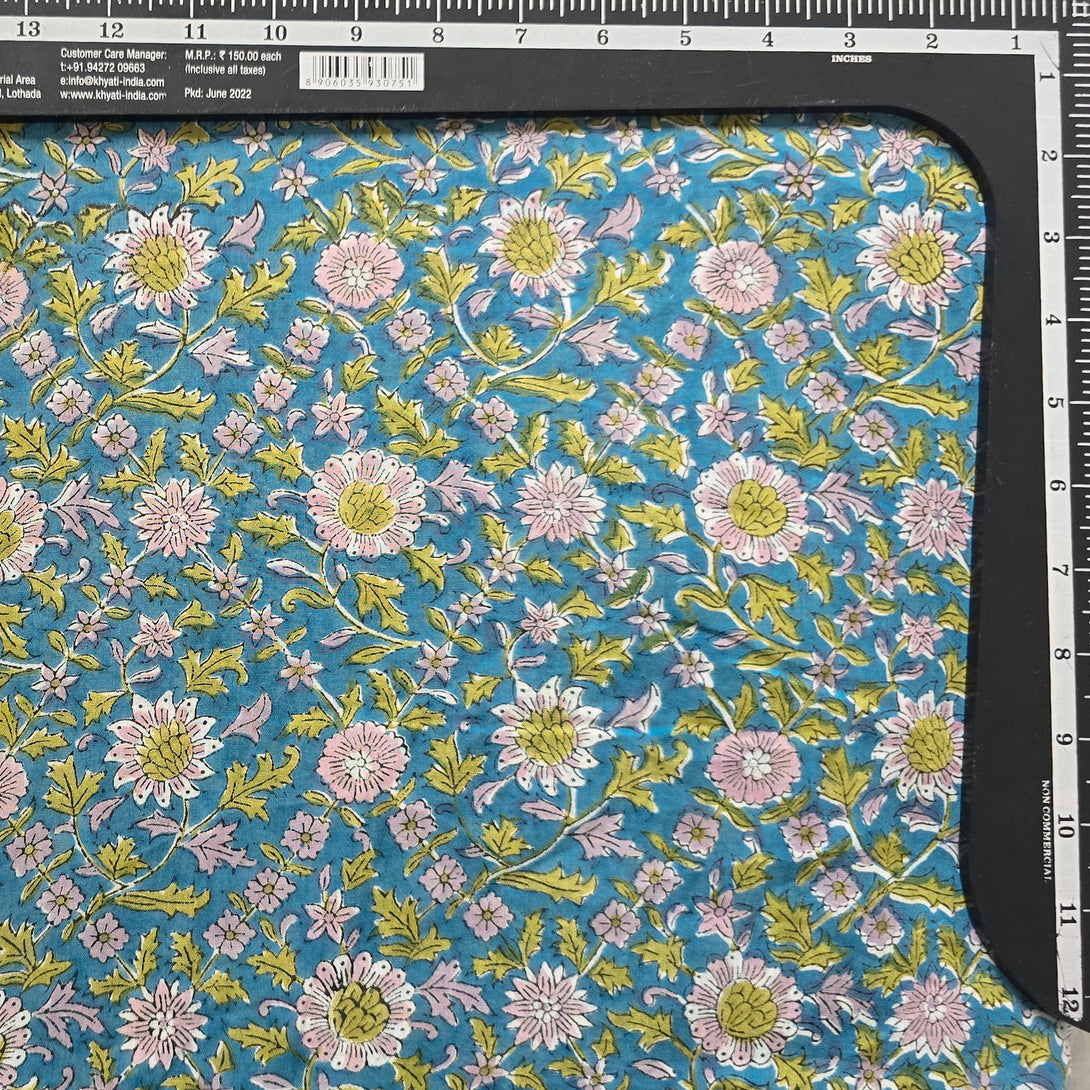Open the www.khyati-india.com website link
Image resolution: width=1090 pixels, height=1090 pixels.
pyautogui.click(x=113, y=95)
